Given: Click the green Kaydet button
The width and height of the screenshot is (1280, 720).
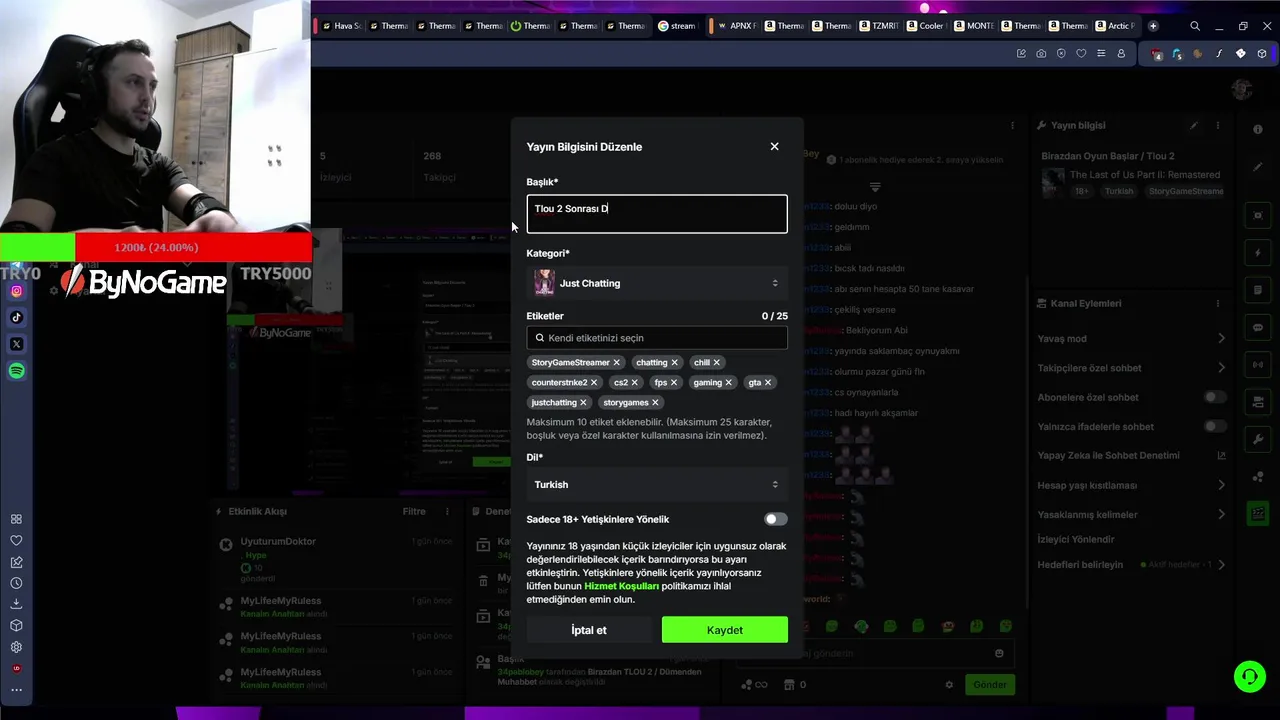Looking at the screenshot, I should [x=724, y=630].
